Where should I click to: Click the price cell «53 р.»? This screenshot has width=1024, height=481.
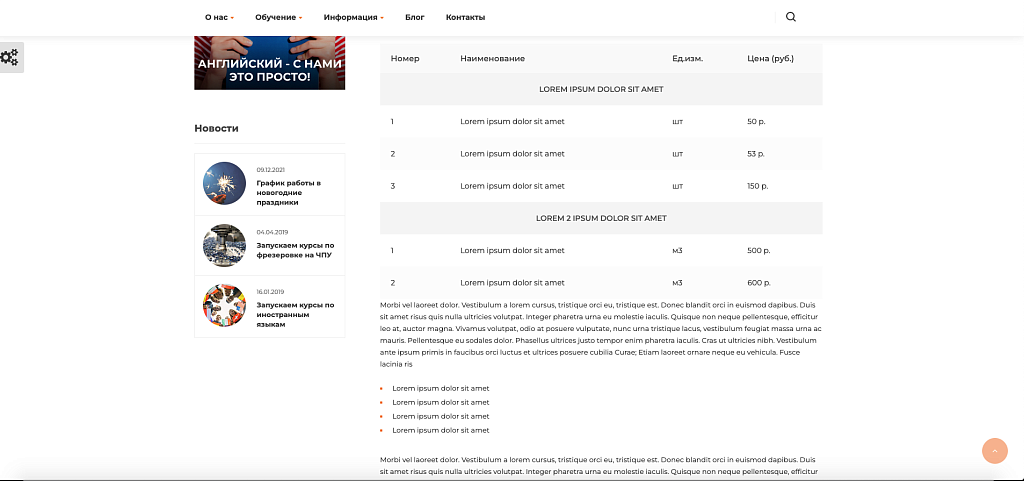point(756,154)
